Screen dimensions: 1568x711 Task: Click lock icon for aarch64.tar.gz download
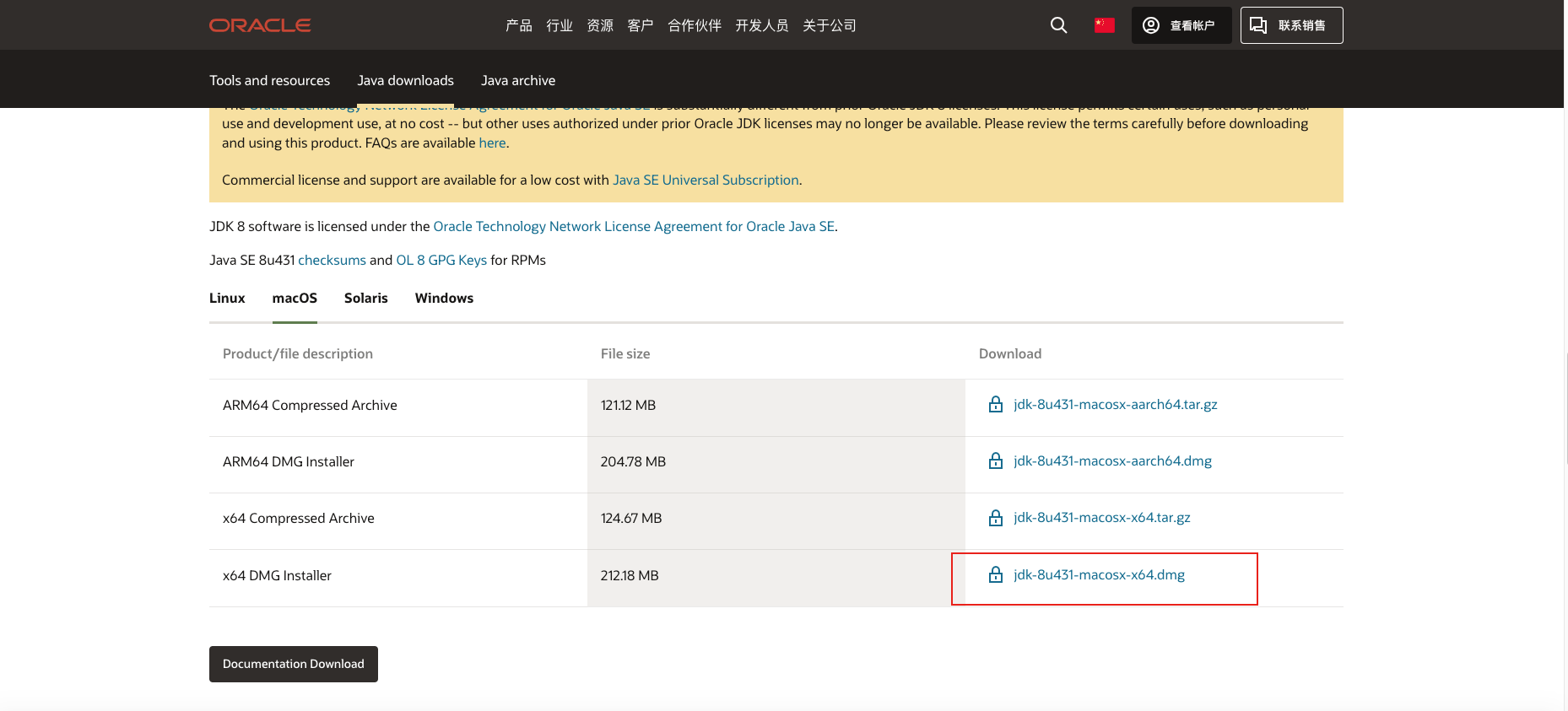click(x=996, y=405)
